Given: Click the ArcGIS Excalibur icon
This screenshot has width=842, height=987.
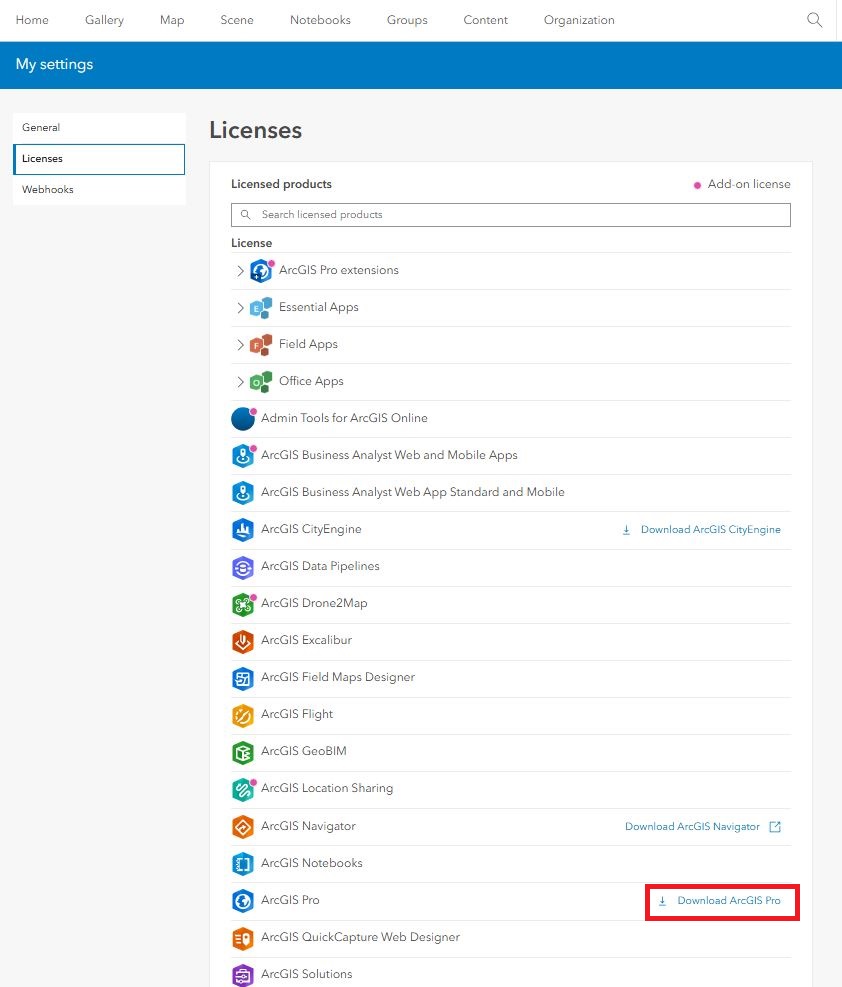Looking at the screenshot, I should pyautogui.click(x=243, y=641).
